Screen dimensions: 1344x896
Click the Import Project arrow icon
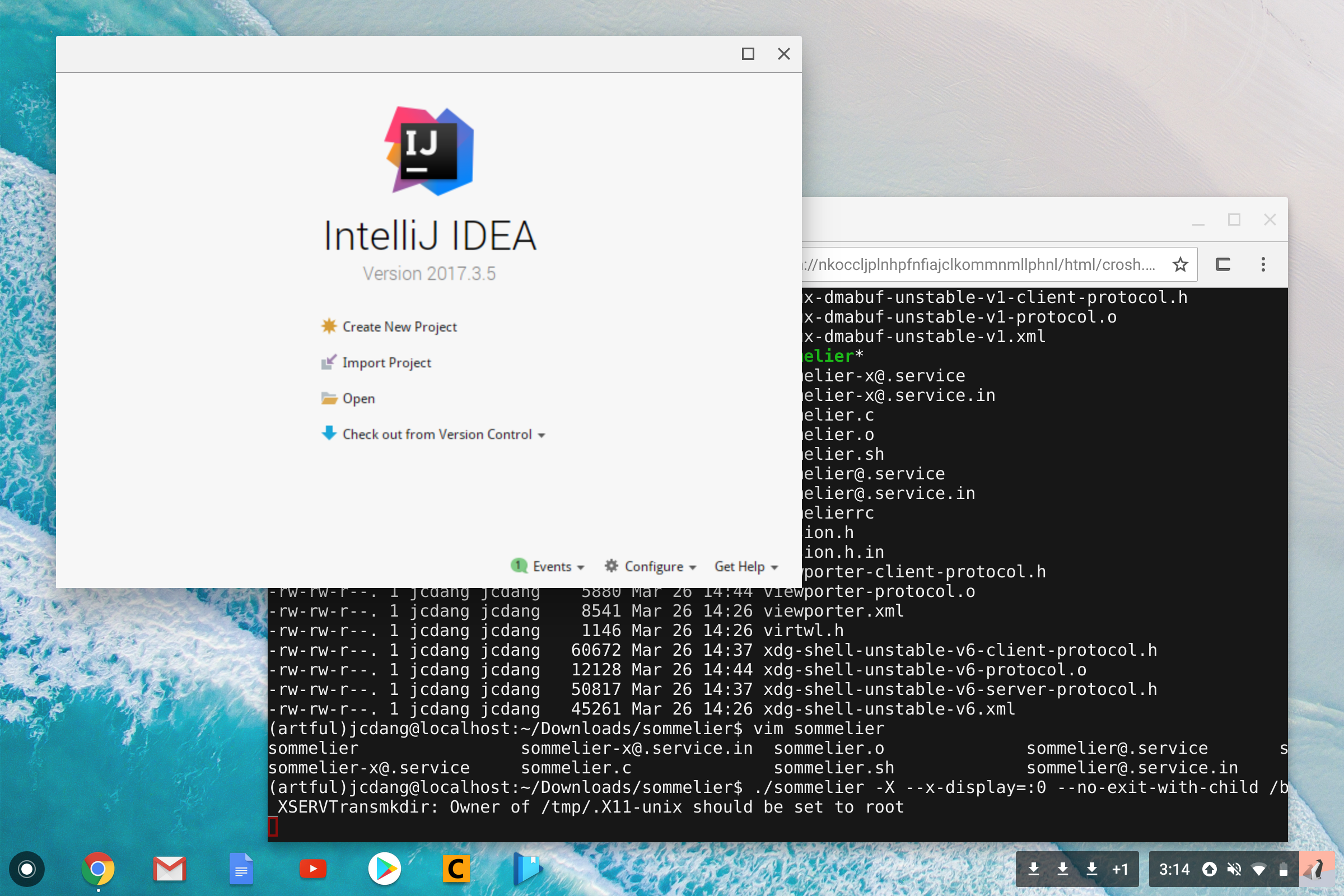329,362
